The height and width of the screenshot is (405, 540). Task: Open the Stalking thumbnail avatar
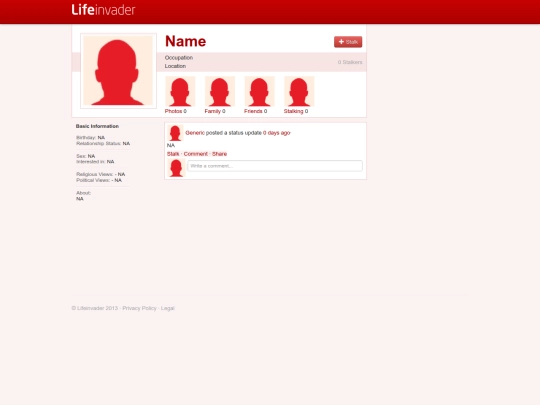(x=299, y=91)
